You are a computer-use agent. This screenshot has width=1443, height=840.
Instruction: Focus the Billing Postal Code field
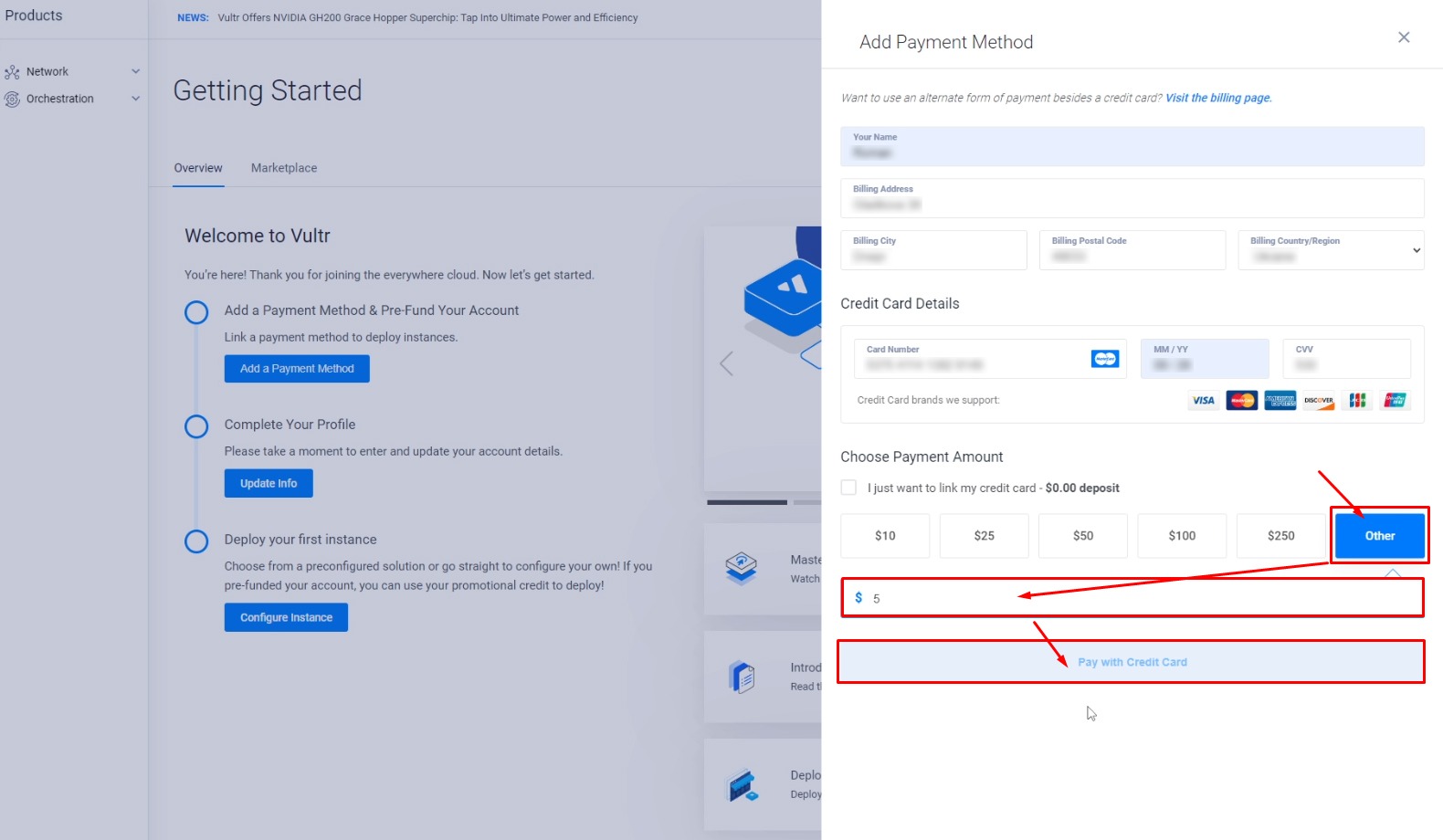tap(1132, 250)
